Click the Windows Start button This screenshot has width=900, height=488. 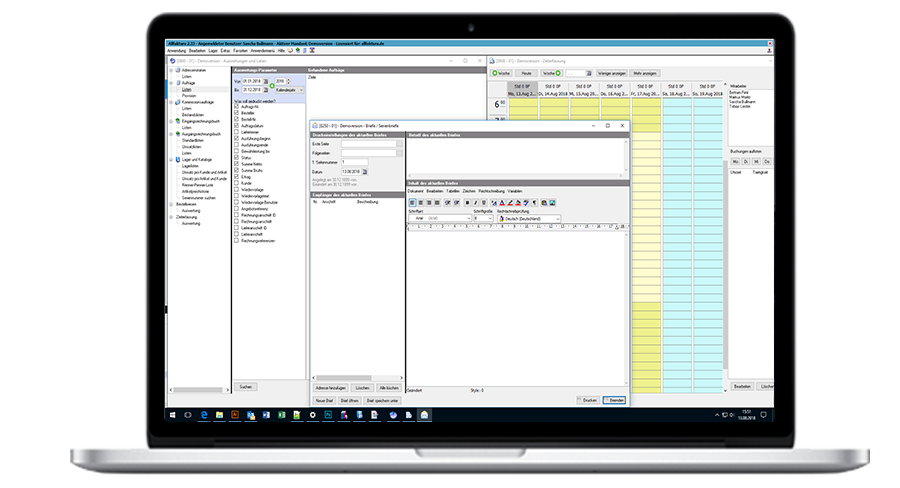pos(171,413)
